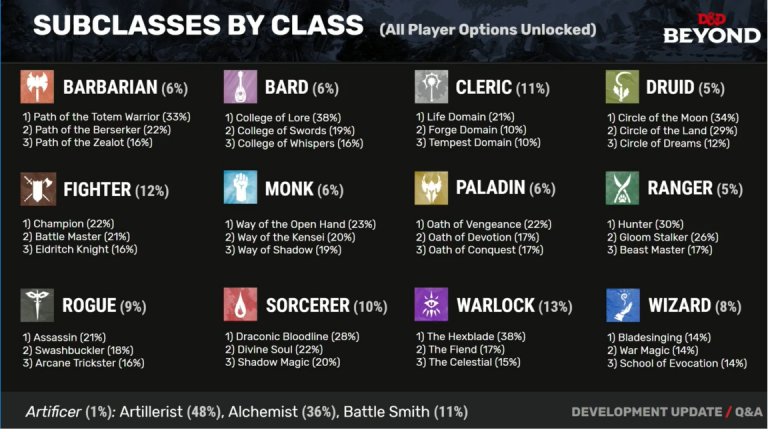Click the Paladin winged helm icon
The width and height of the screenshot is (768, 432).
[432, 189]
